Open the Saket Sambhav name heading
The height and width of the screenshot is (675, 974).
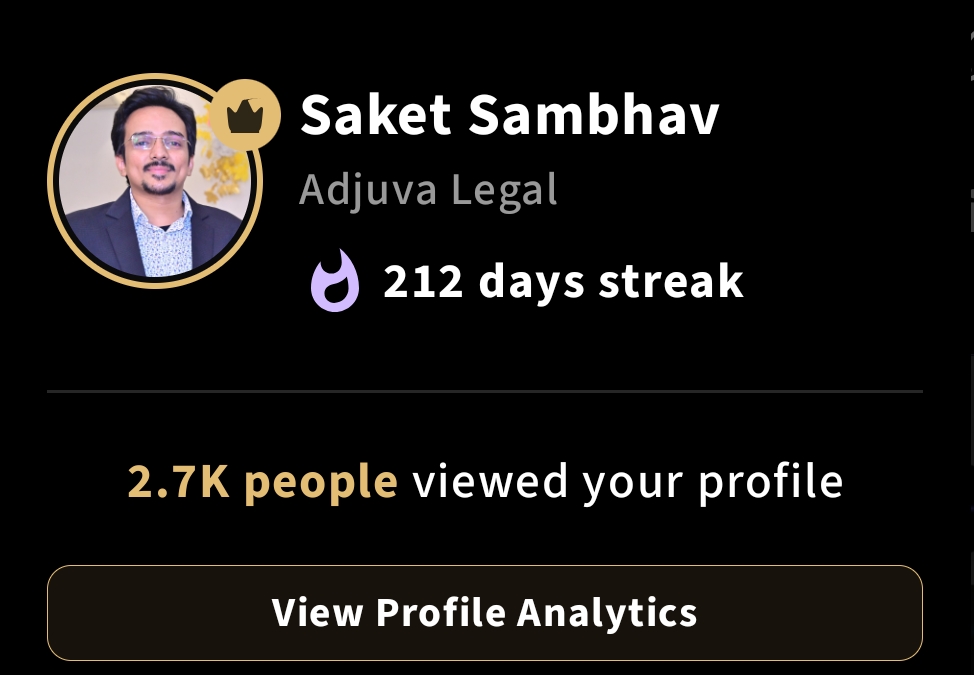[509, 115]
